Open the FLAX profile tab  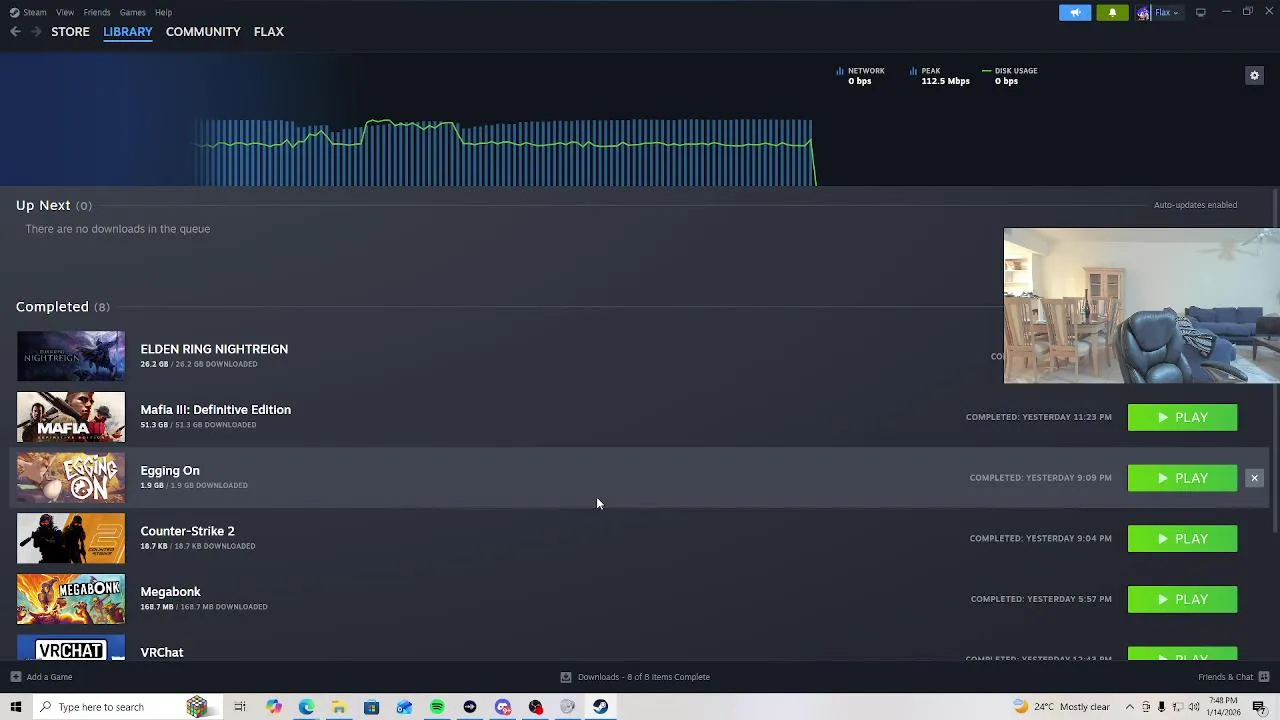269,32
